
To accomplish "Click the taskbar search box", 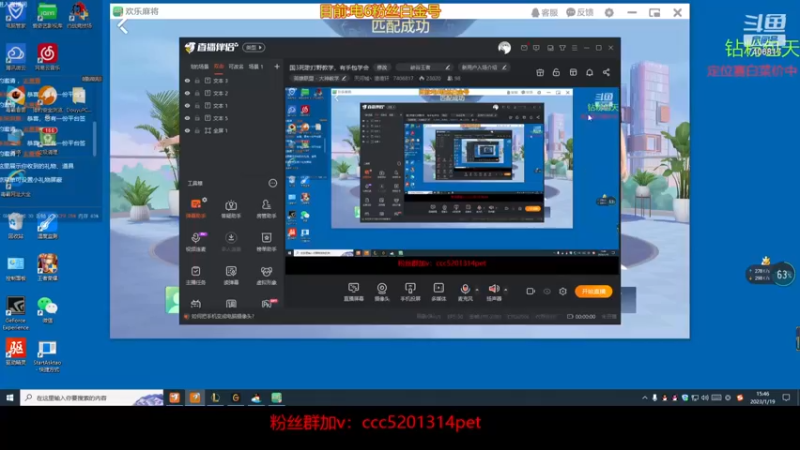I will tap(92, 397).
